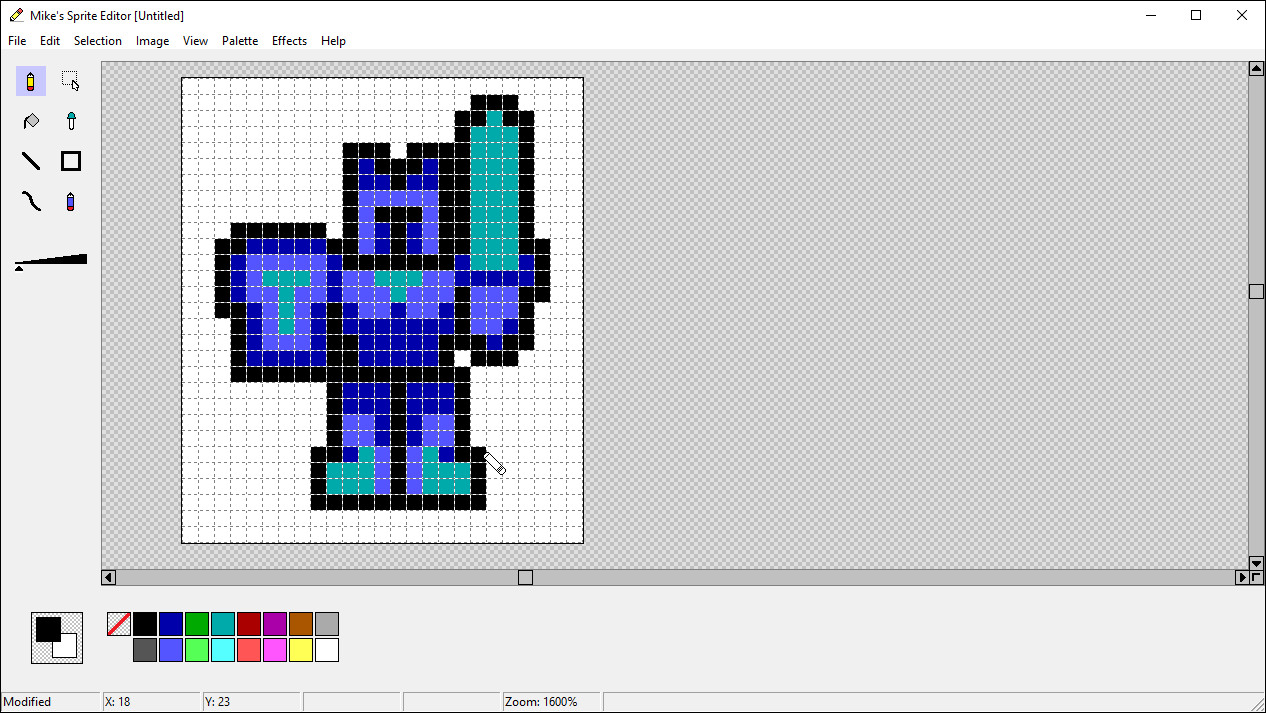Image resolution: width=1266 pixels, height=713 pixels.
Task: Click the 'Zoom: 1600%' status text
Action: 541,702
